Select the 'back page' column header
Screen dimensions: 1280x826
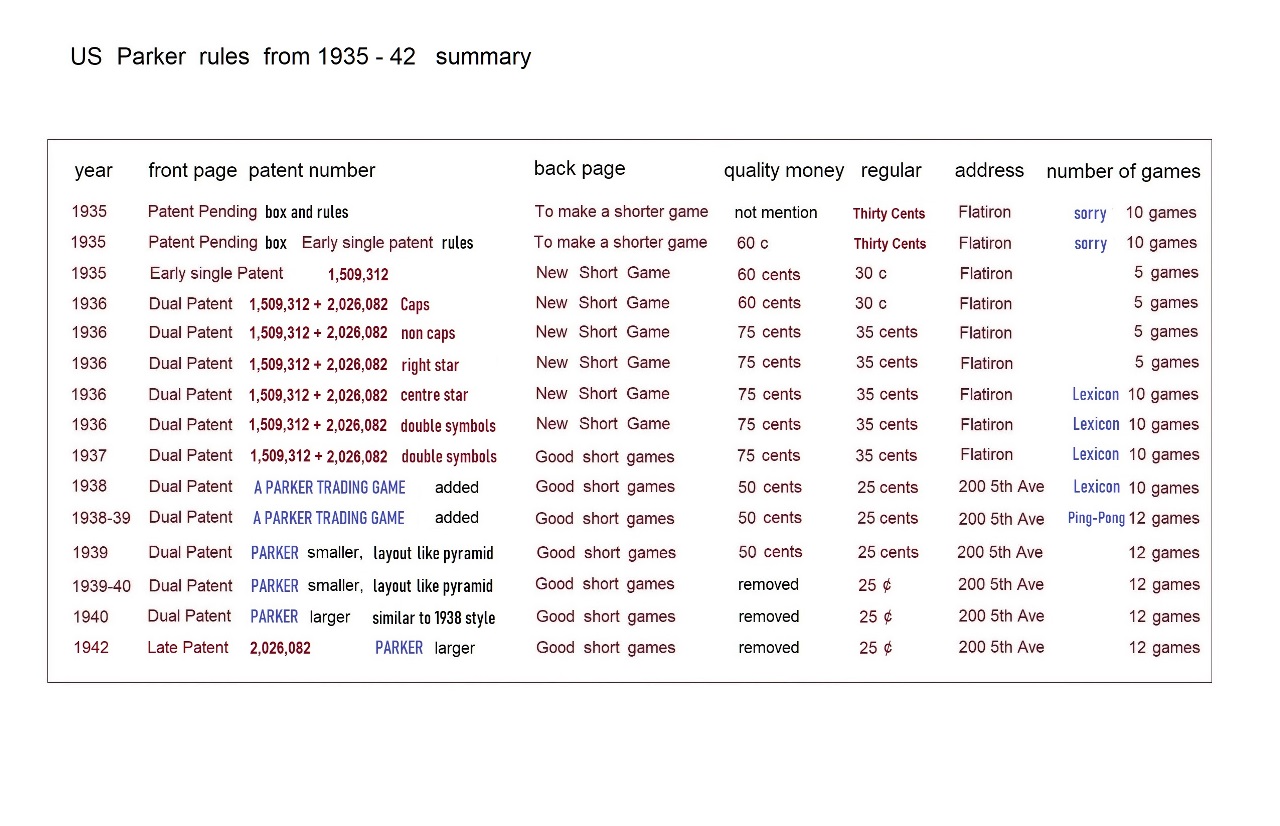click(x=579, y=169)
